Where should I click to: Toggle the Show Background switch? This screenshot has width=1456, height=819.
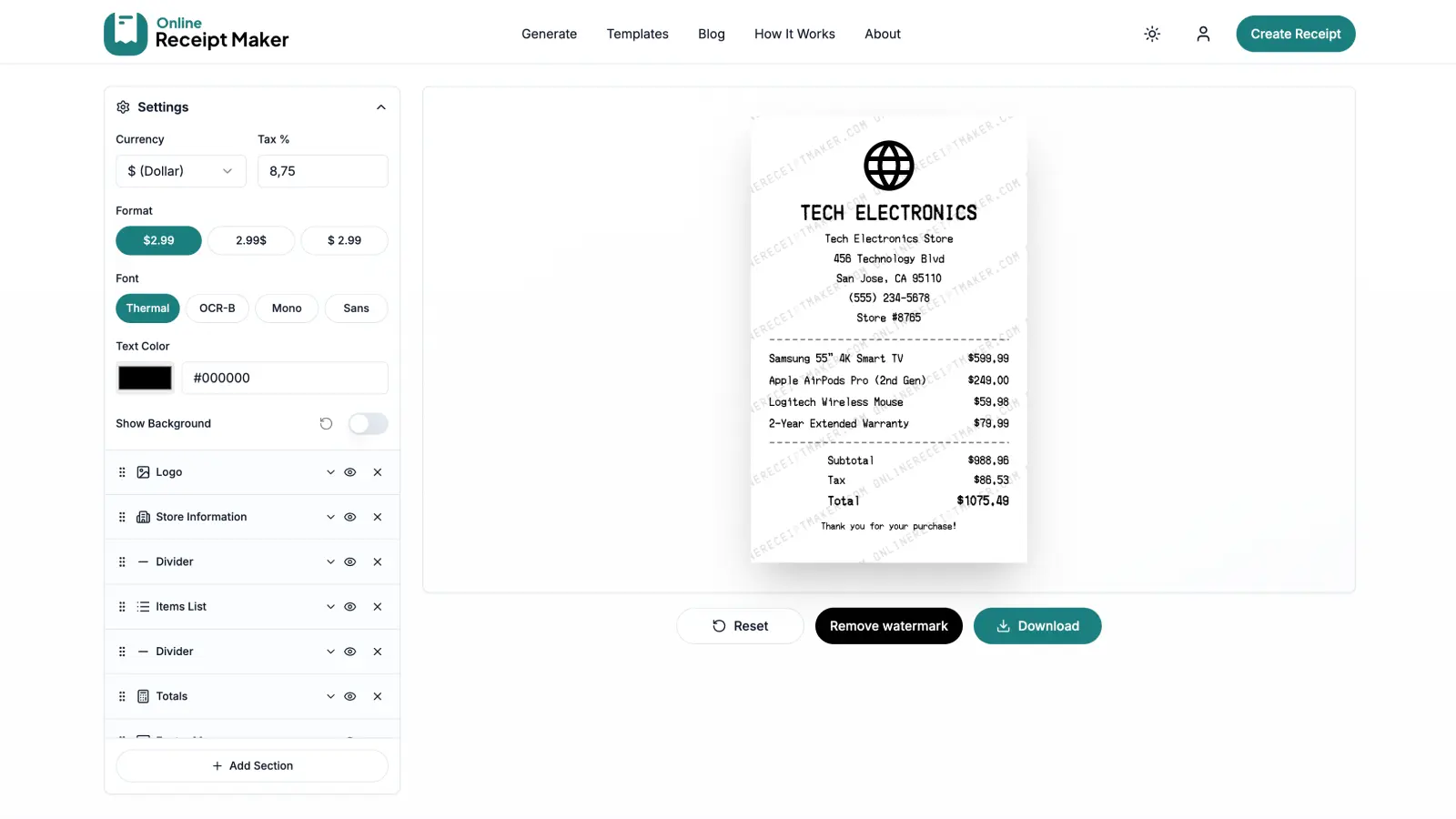point(368,424)
